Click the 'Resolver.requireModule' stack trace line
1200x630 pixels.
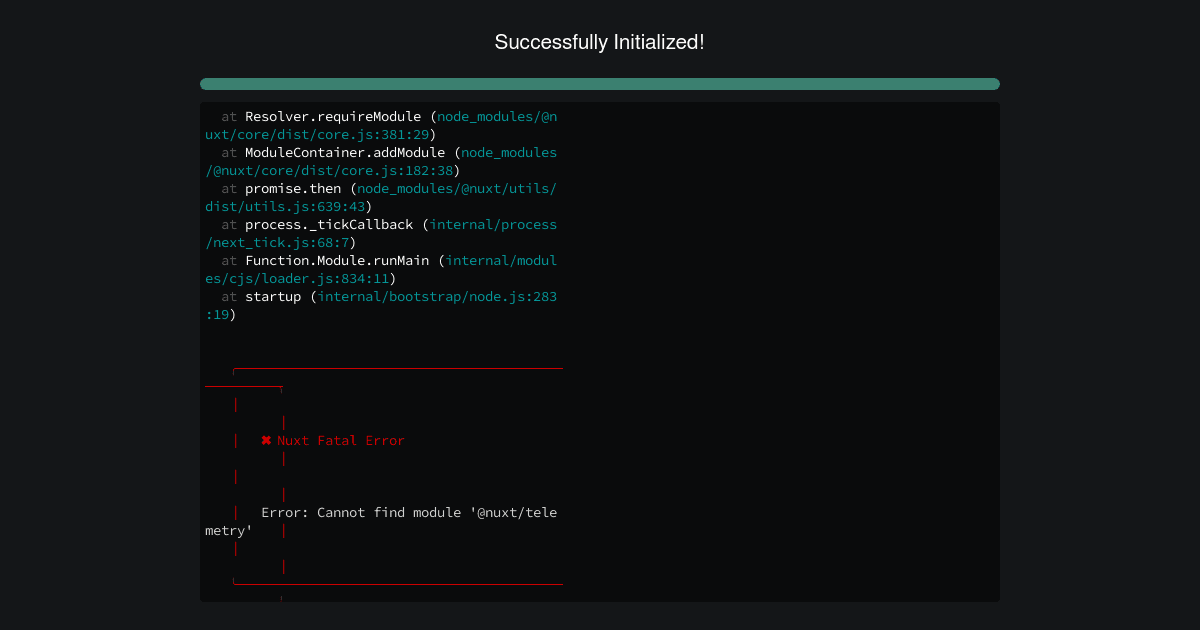click(389, 117)
